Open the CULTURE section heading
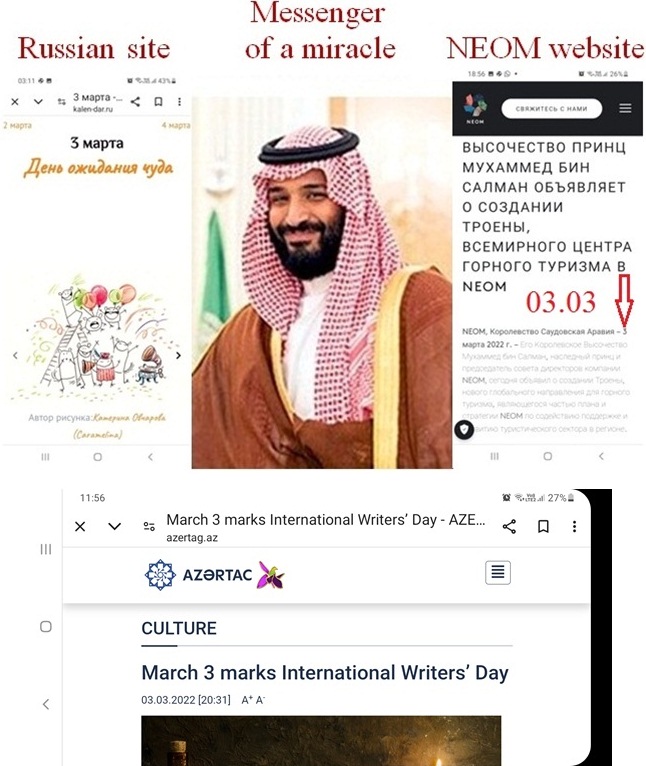Screen dimensions: 646x766 coord(179,628)
